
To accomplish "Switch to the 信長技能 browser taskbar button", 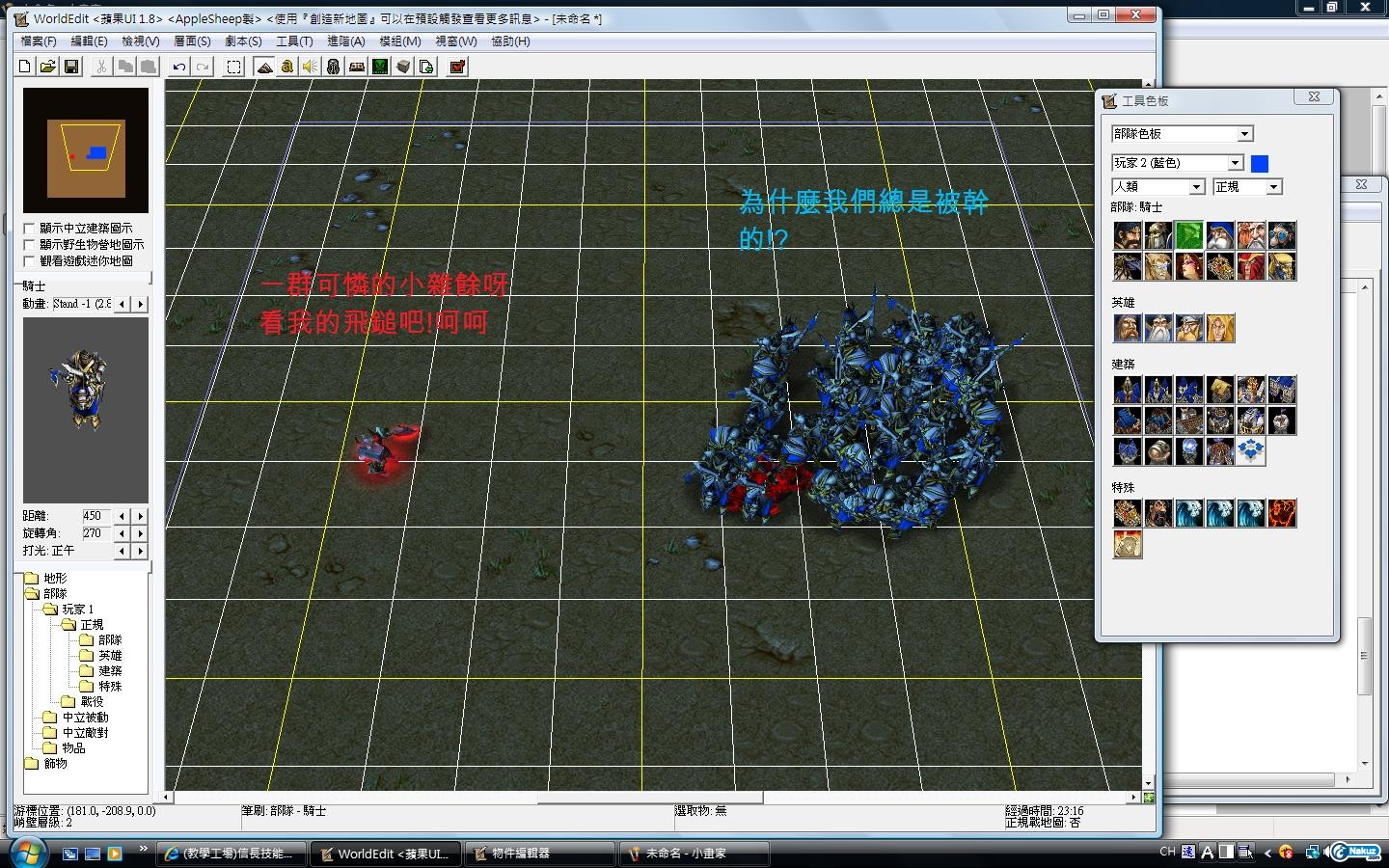I will click(x=231, y=854).
